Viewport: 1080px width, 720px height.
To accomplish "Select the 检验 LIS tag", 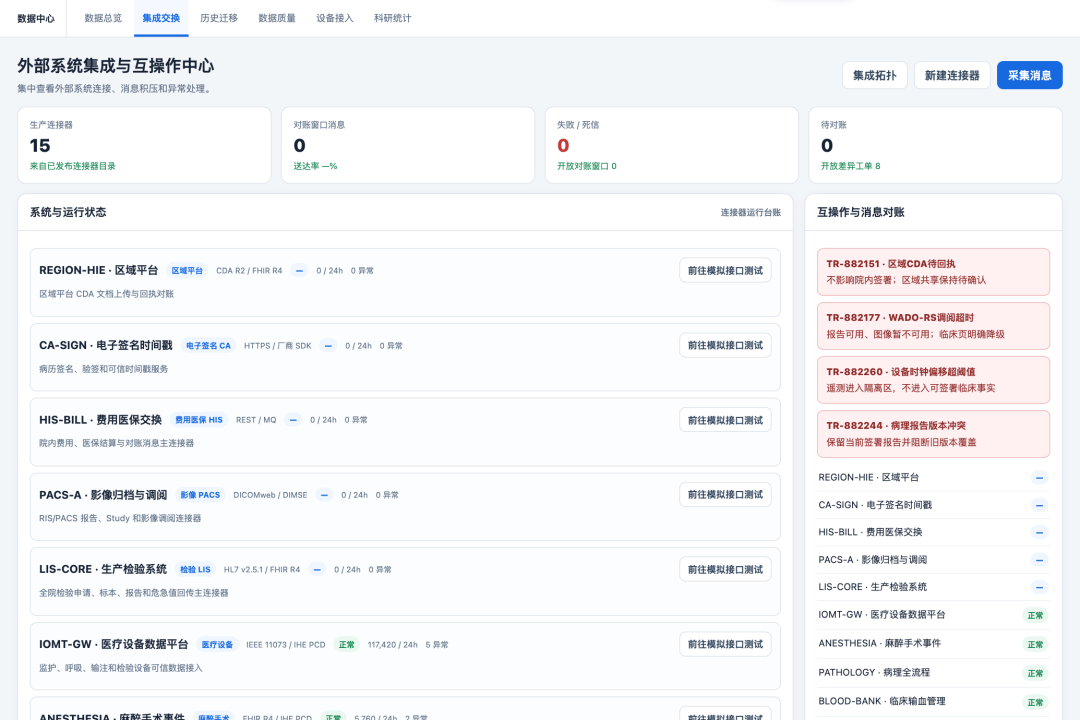I will click(195, 570).
